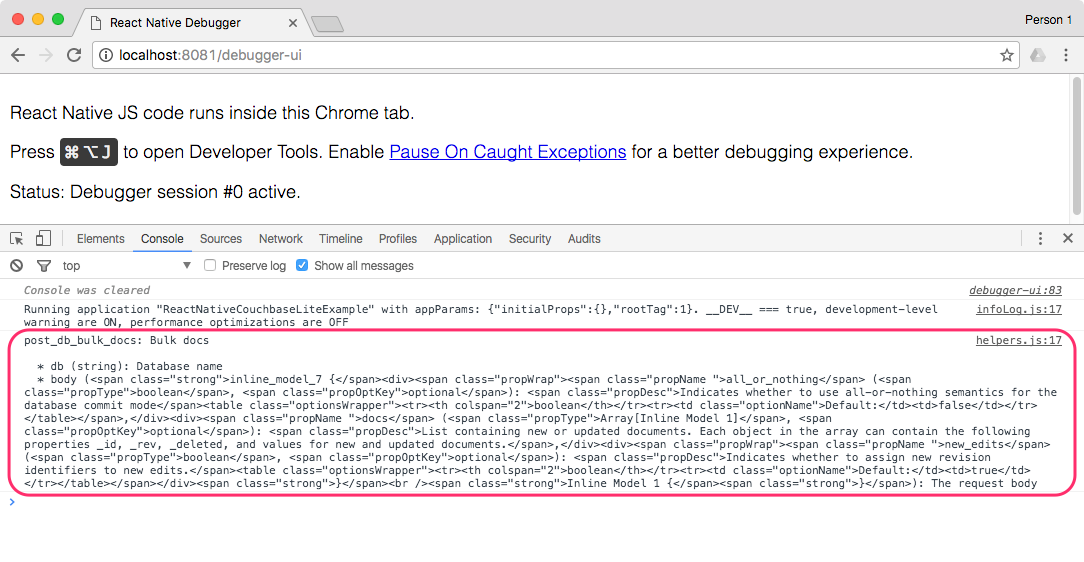Open the Timeline tab
The height and width of the screenshot is (562, 1084).
pyautogui.click(x=340, y=238)
